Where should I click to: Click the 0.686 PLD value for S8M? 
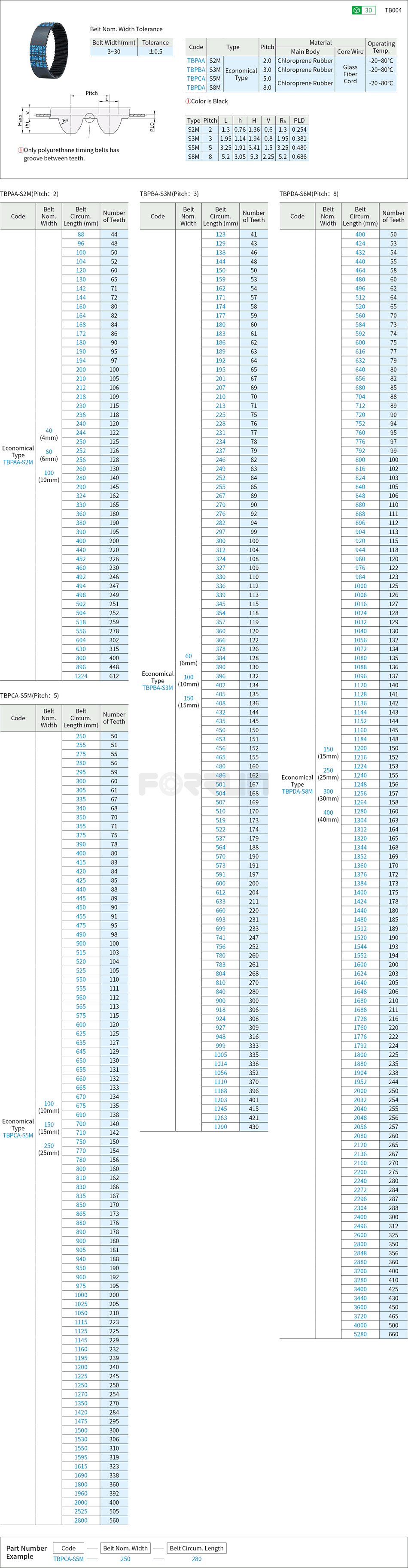(x=299, y=157)
